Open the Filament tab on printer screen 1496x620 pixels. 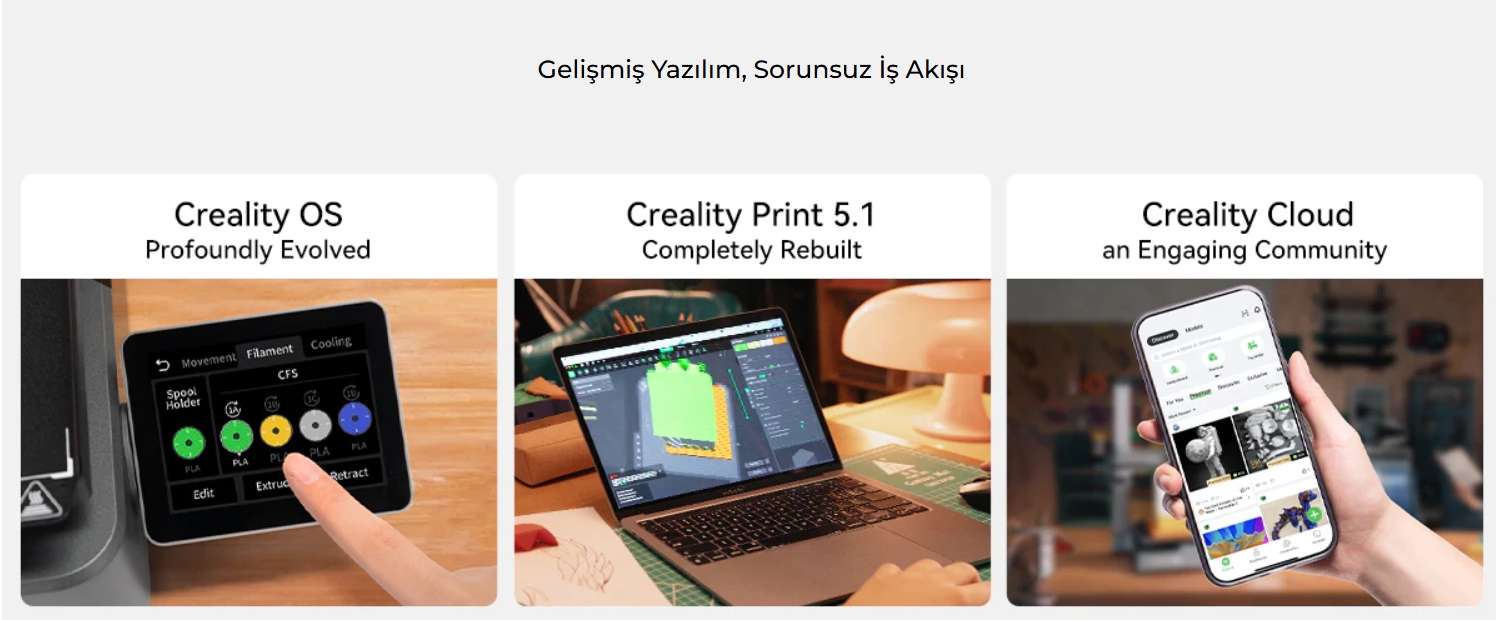click(270, 351)
